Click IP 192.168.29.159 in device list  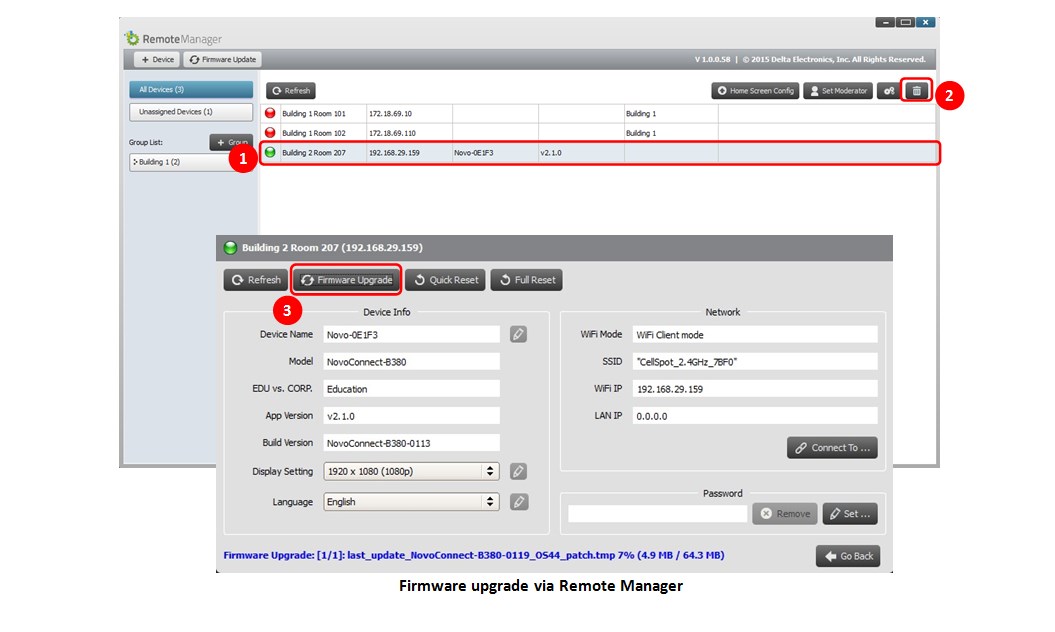click(394, 153)
